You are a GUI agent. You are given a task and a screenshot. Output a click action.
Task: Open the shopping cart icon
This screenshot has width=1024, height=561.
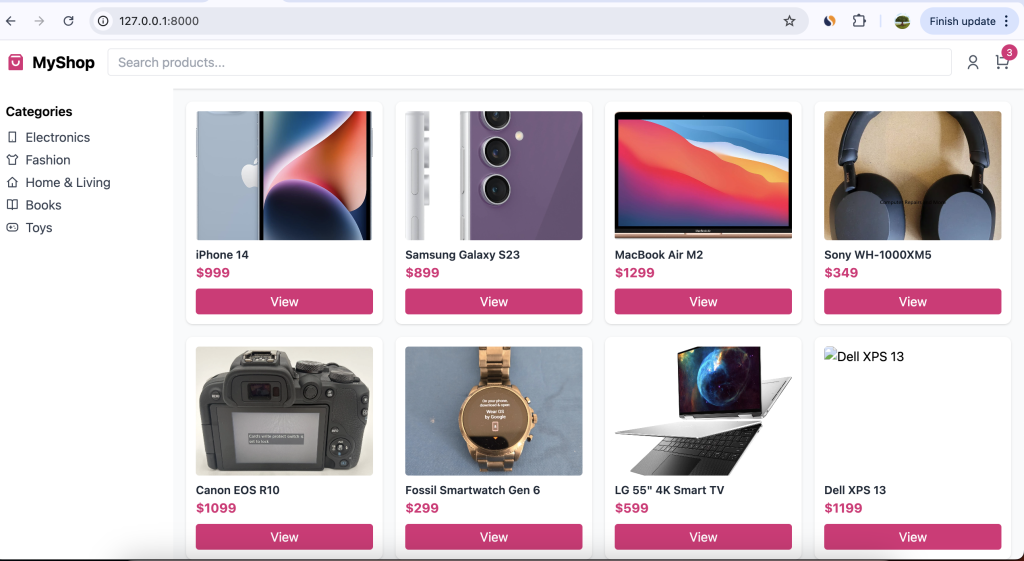[x=1002, y=62]
